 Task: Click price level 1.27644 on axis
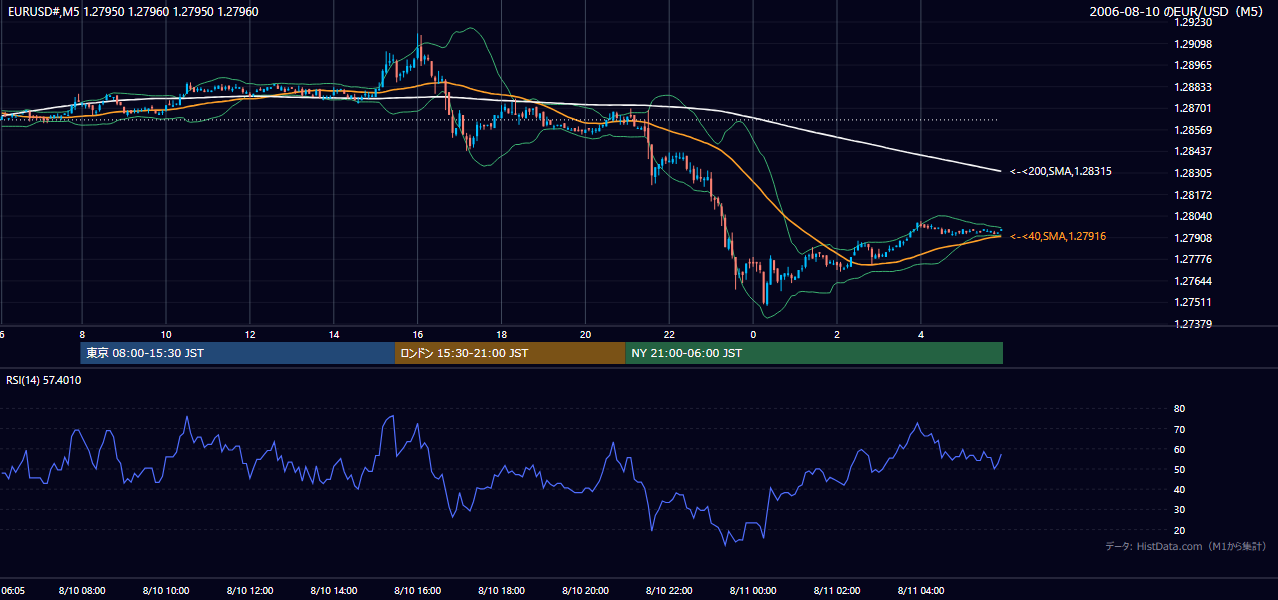(x=1194, y=281)
